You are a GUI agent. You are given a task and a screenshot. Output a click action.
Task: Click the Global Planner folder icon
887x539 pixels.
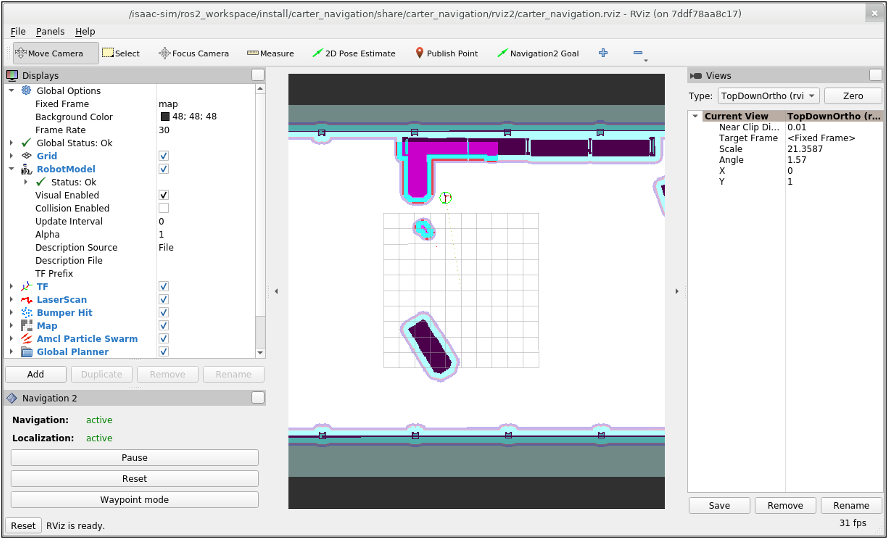click(x=26, y=351)
